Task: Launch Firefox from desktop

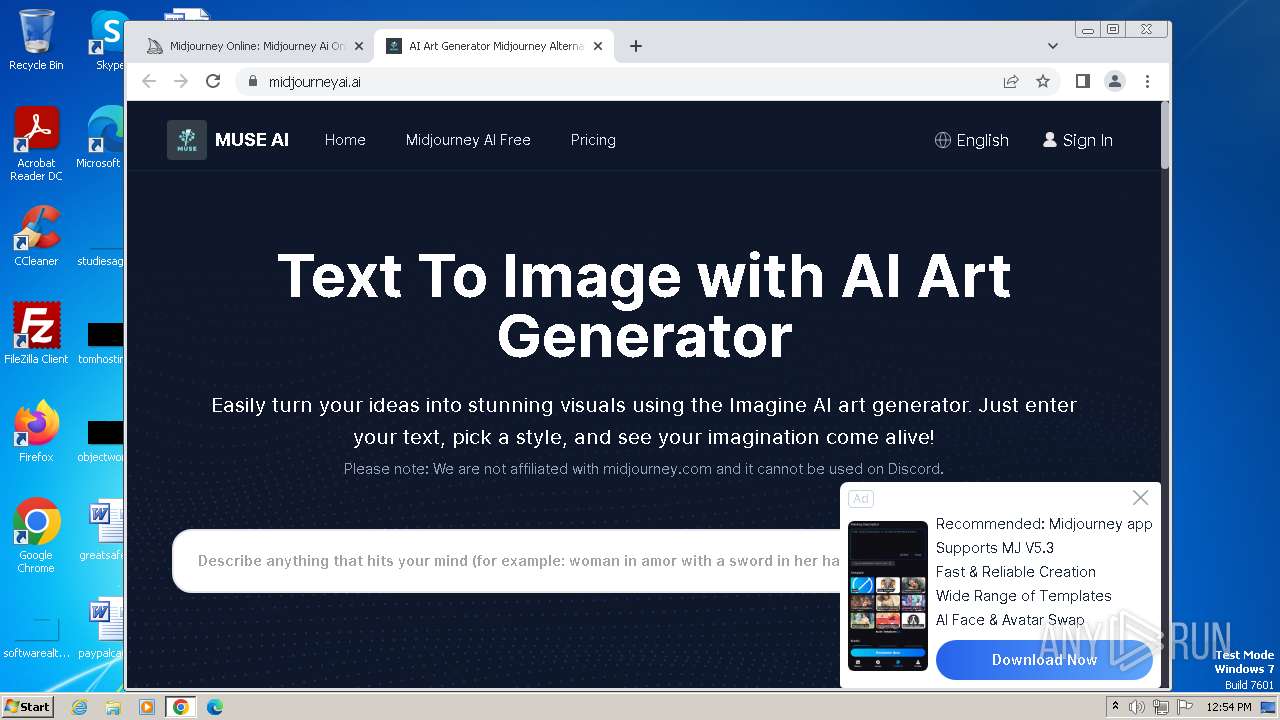Action: (36, 432)
